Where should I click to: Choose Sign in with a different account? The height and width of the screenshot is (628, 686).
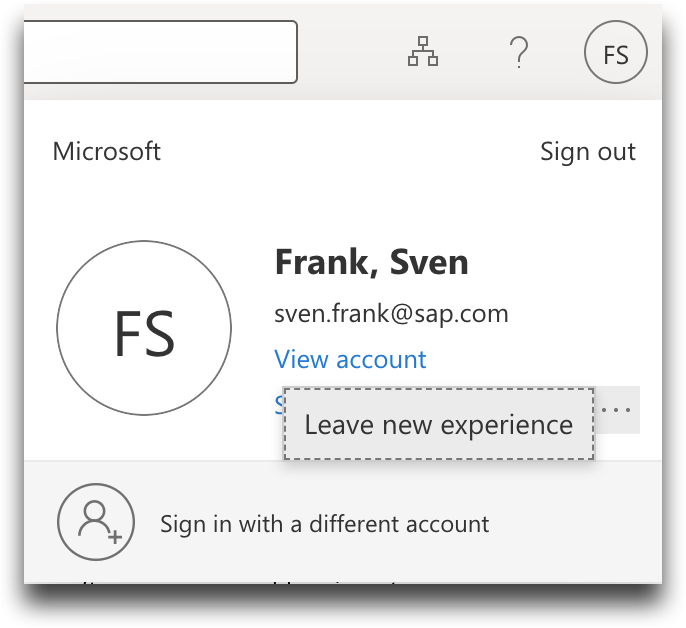(x=324, y=523)
